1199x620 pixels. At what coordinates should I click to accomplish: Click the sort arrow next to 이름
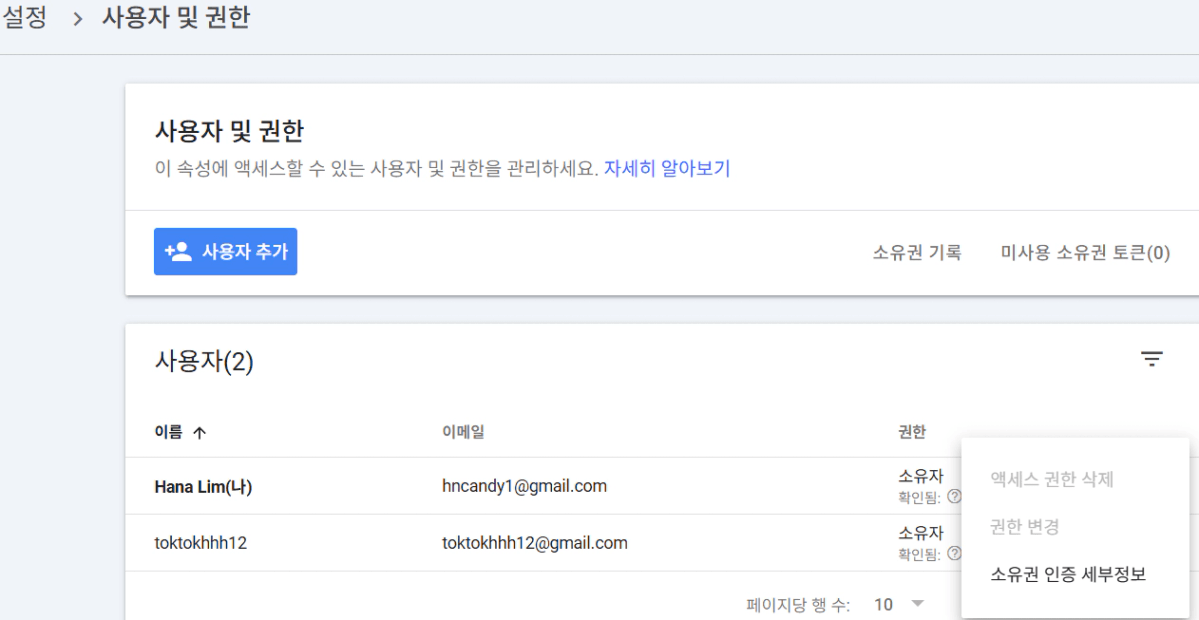click(x=199, y=433)
